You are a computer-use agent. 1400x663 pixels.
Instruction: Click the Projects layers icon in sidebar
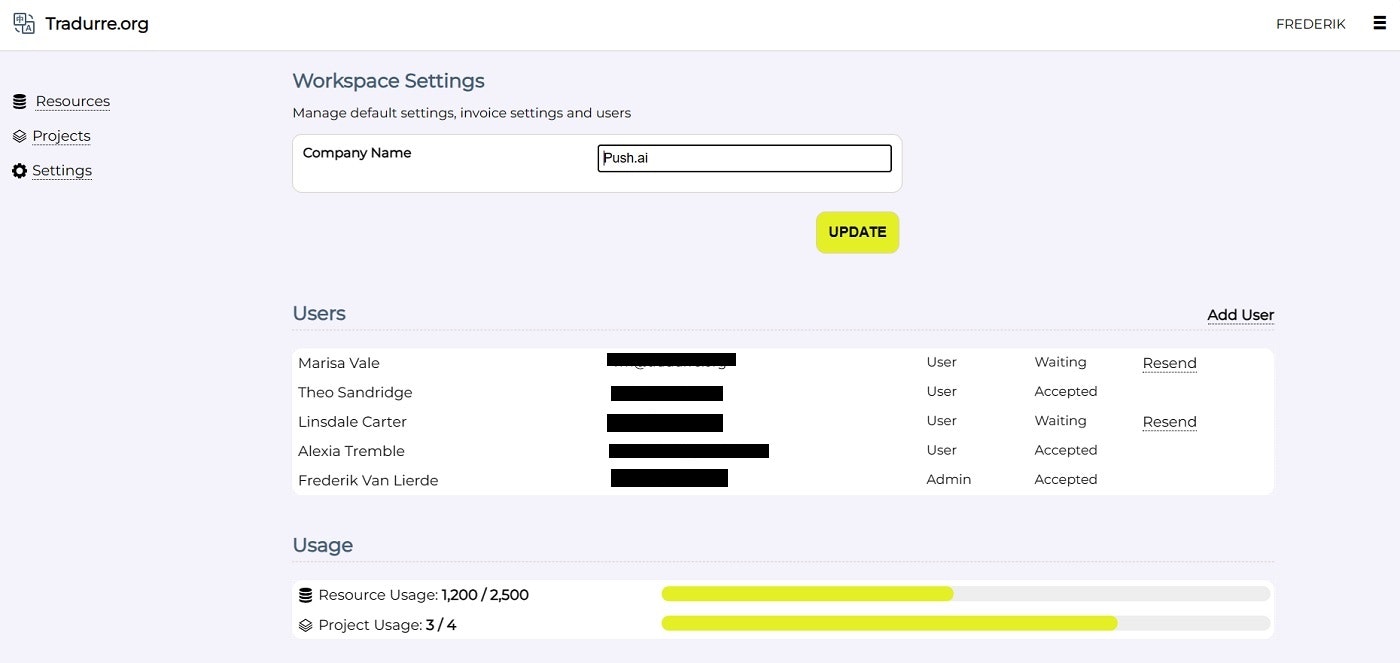(19, 136)
